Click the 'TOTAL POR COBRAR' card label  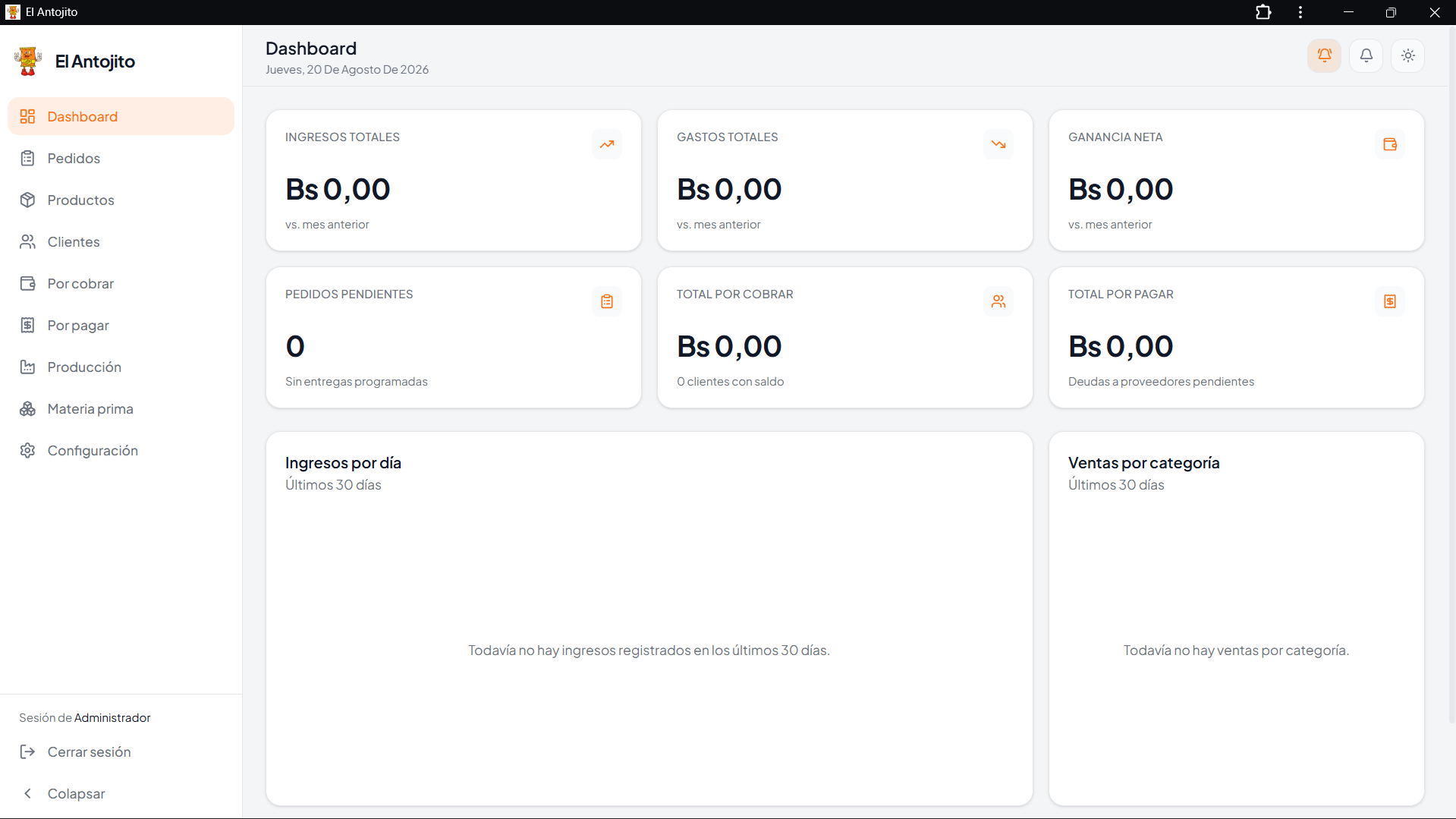(x=734, y=294)
